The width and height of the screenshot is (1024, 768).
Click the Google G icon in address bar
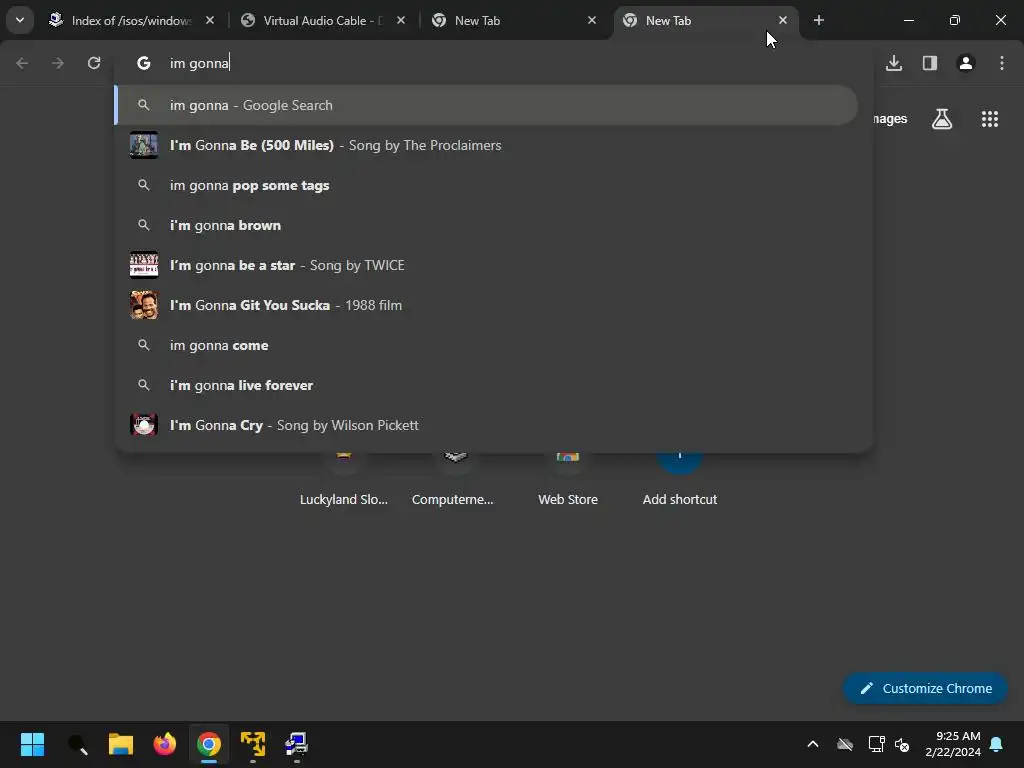point(144,63)
